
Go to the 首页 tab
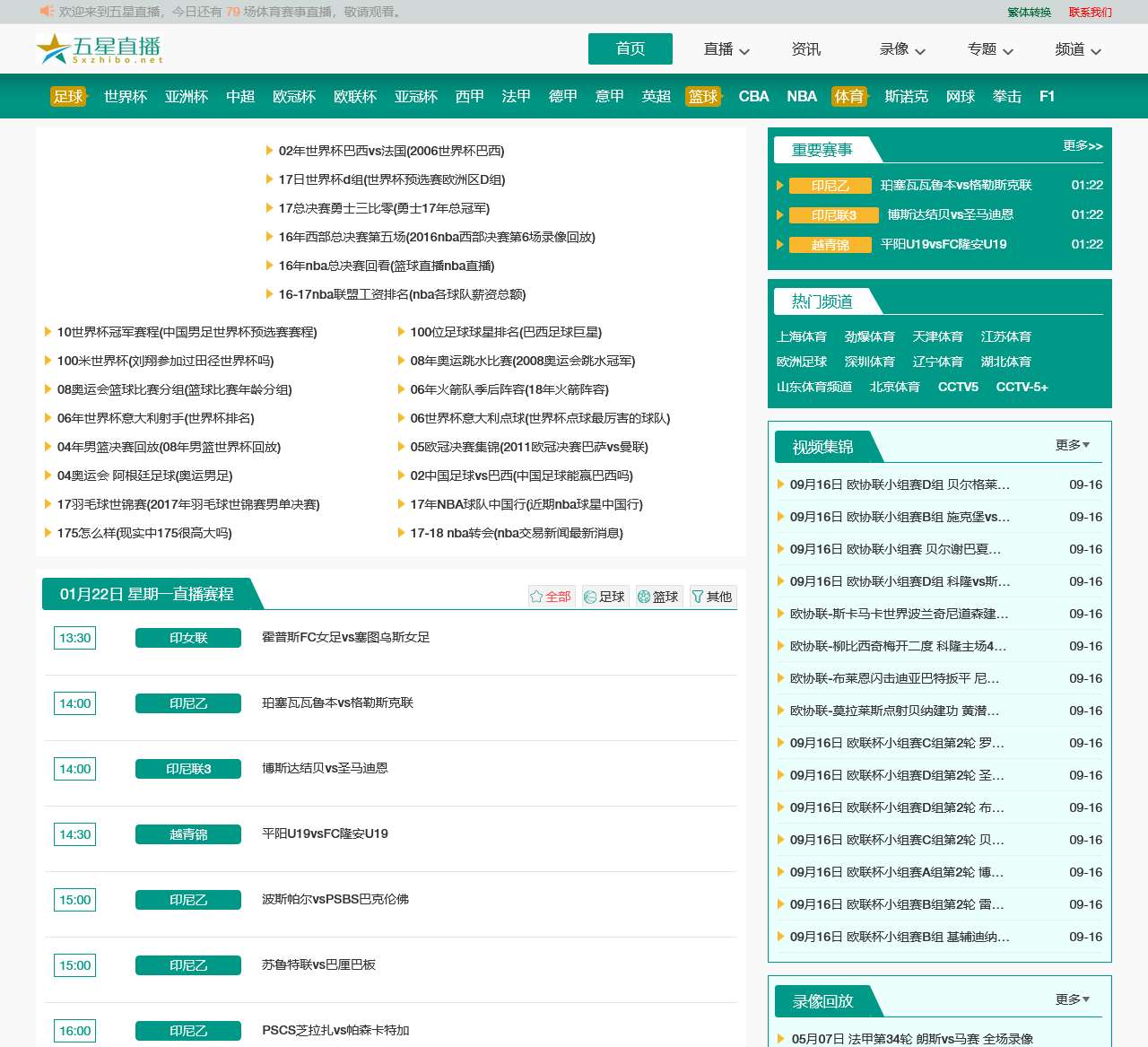pyautogui.click(x=630, y=48)
